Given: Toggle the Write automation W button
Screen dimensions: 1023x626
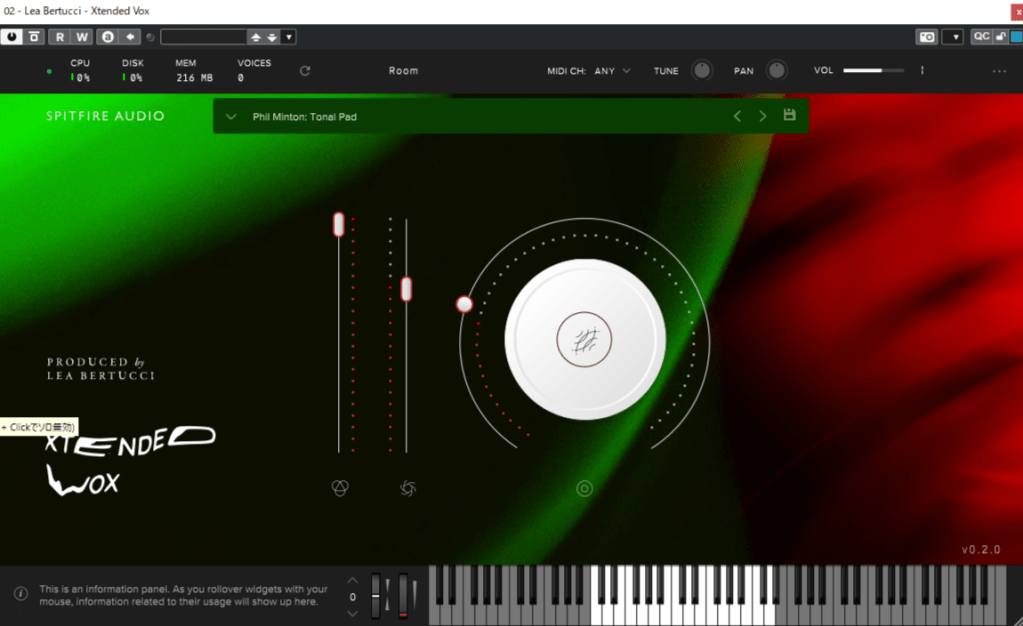Looking at the screenshot, I should [x=82, y=37].
